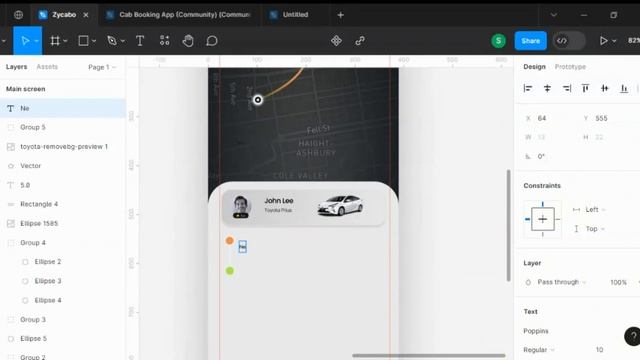This screenshot has height=360, width=640.
Task: Close the Zycabo tab
Action: (x=86, y=15)
